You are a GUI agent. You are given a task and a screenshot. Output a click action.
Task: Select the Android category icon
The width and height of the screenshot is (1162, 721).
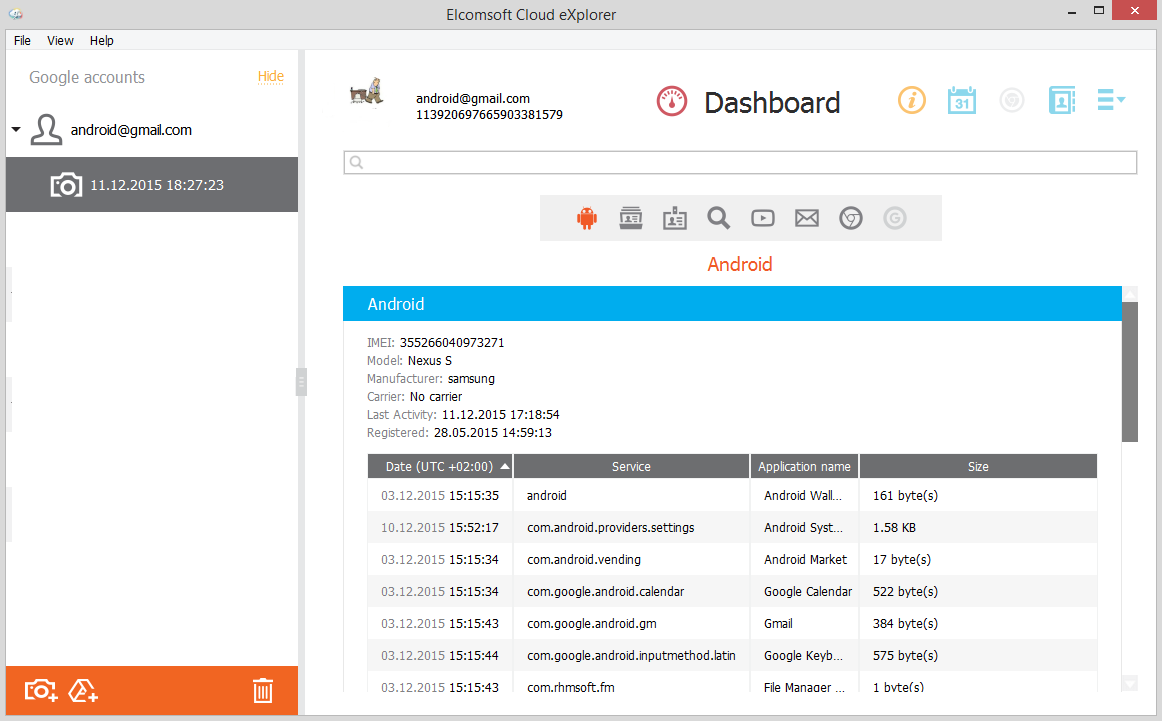(x=587, y=218)
